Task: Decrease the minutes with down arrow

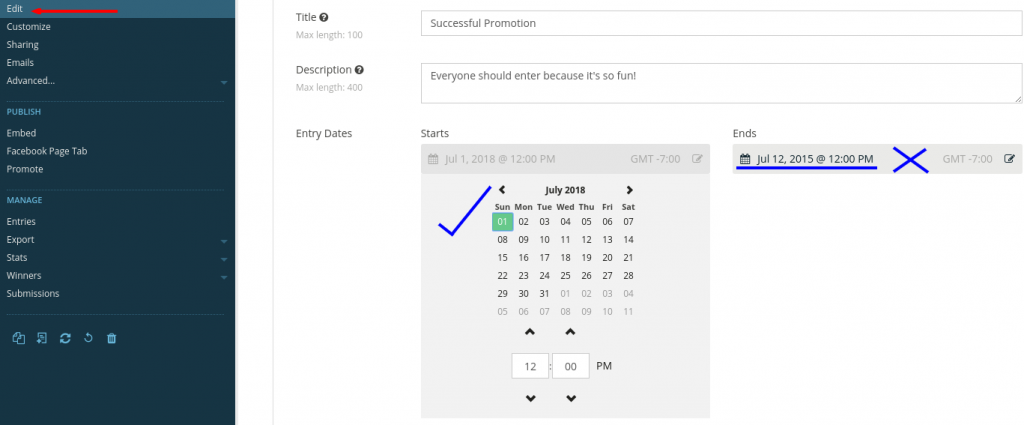Action: click(x=571, y=398)
